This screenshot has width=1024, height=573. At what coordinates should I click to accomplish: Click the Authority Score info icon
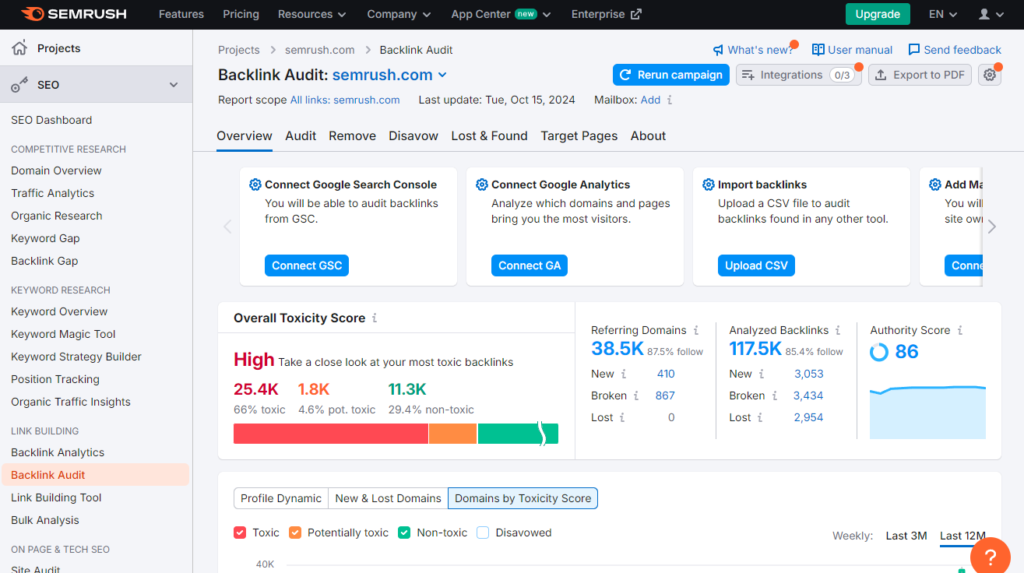(960, 330)
